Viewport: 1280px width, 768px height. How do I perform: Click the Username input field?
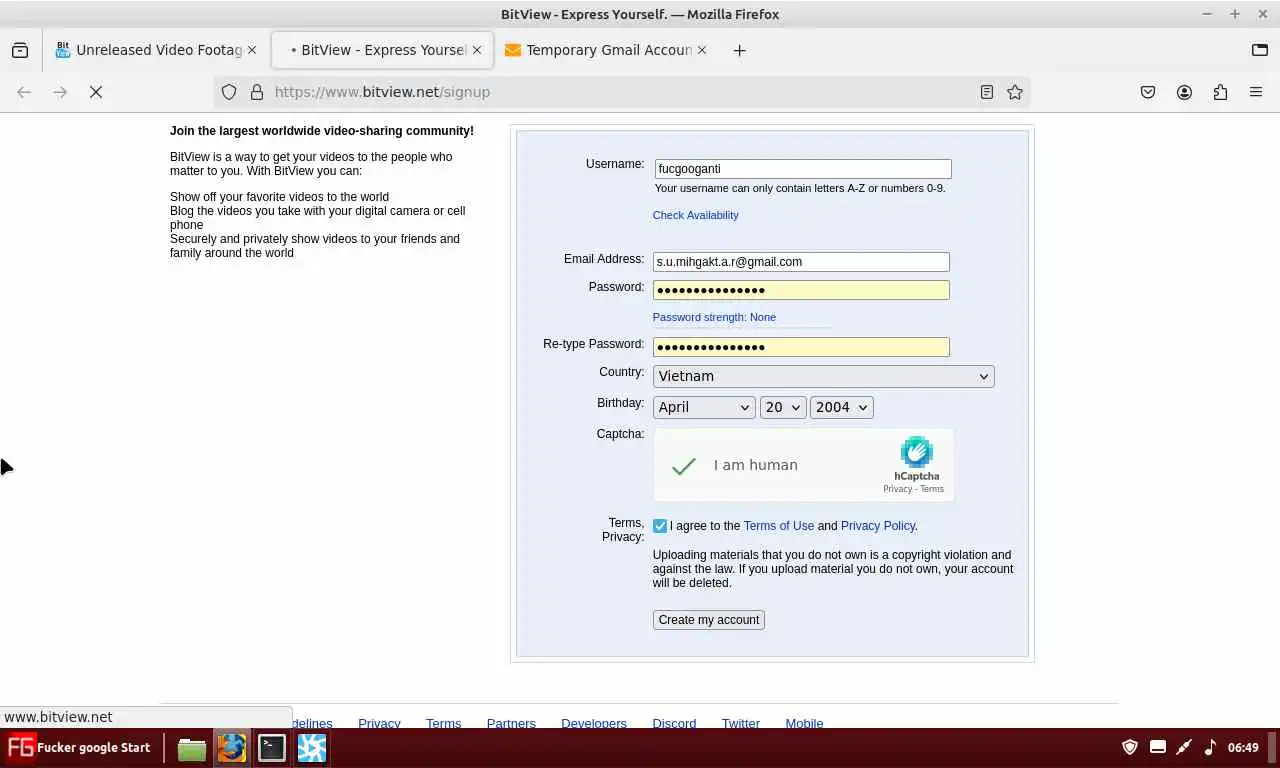(x=803, y=169)
